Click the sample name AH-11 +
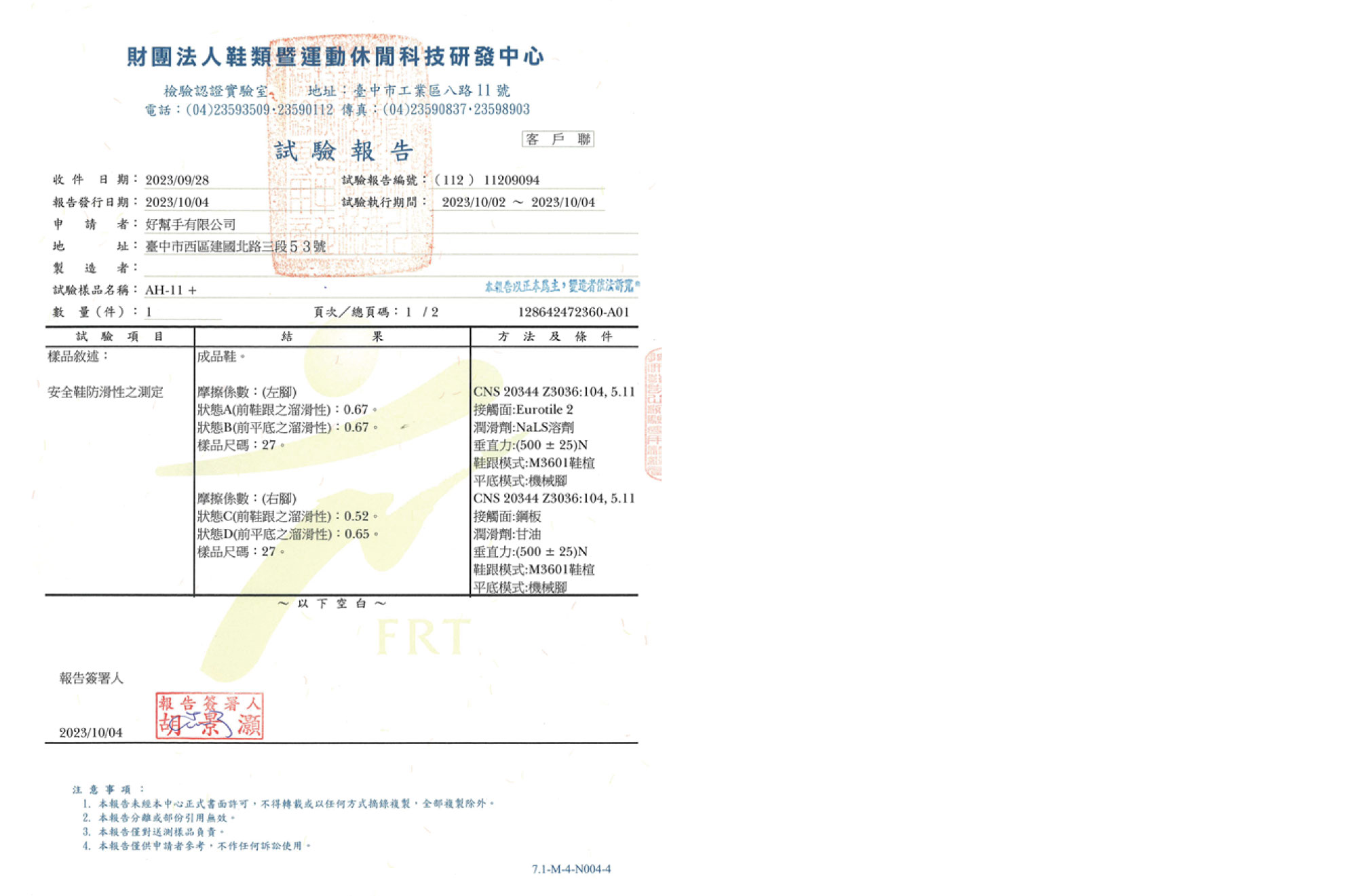The image size is (1357, 896). click(x=171, y=290)
